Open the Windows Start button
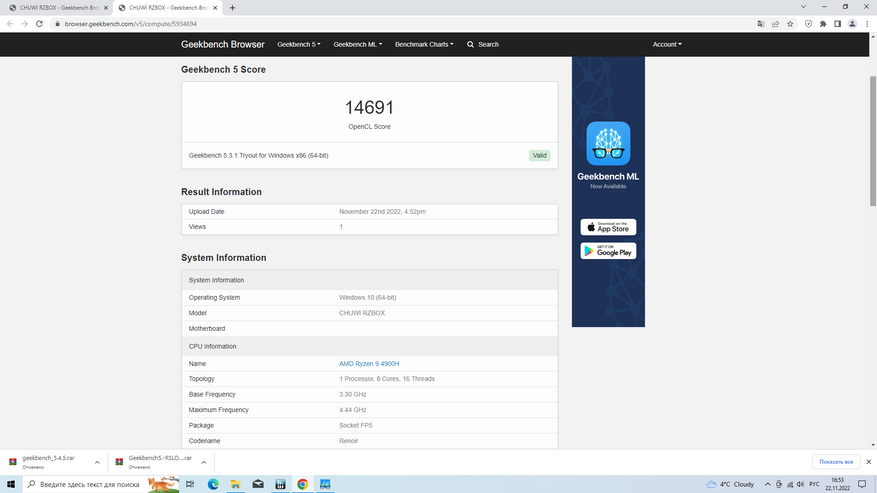This screenshot has width=877, height=493. 11,484
